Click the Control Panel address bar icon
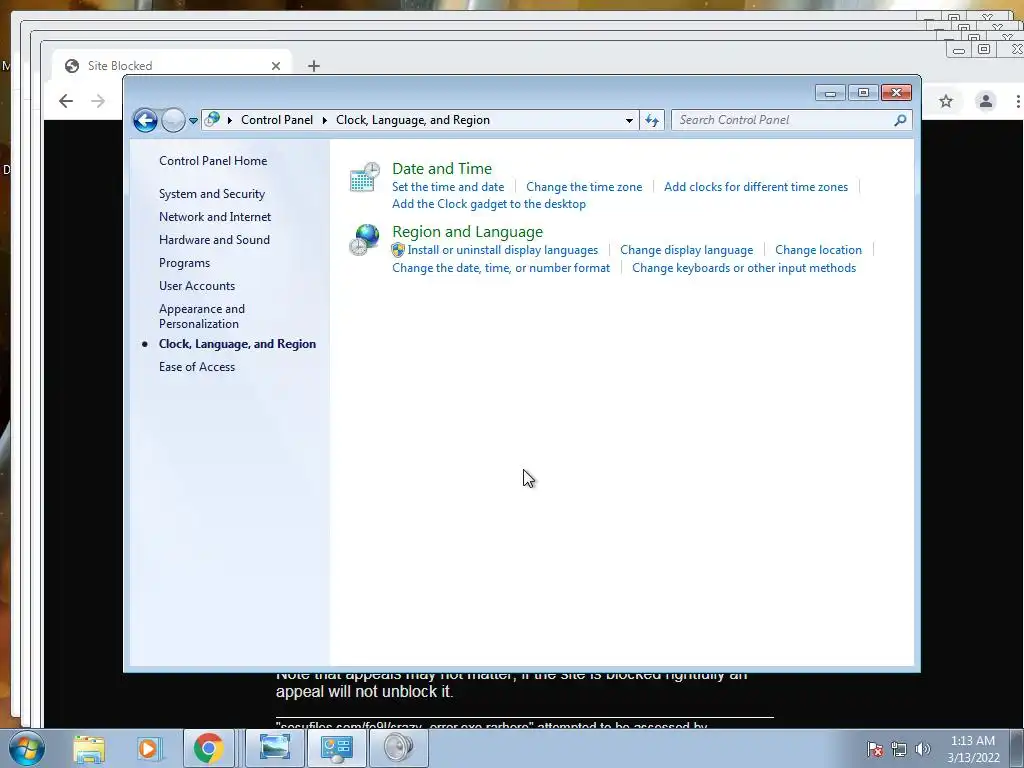Image resolution: width=1024 pixels, height=768 pixels. click(212, 120)
